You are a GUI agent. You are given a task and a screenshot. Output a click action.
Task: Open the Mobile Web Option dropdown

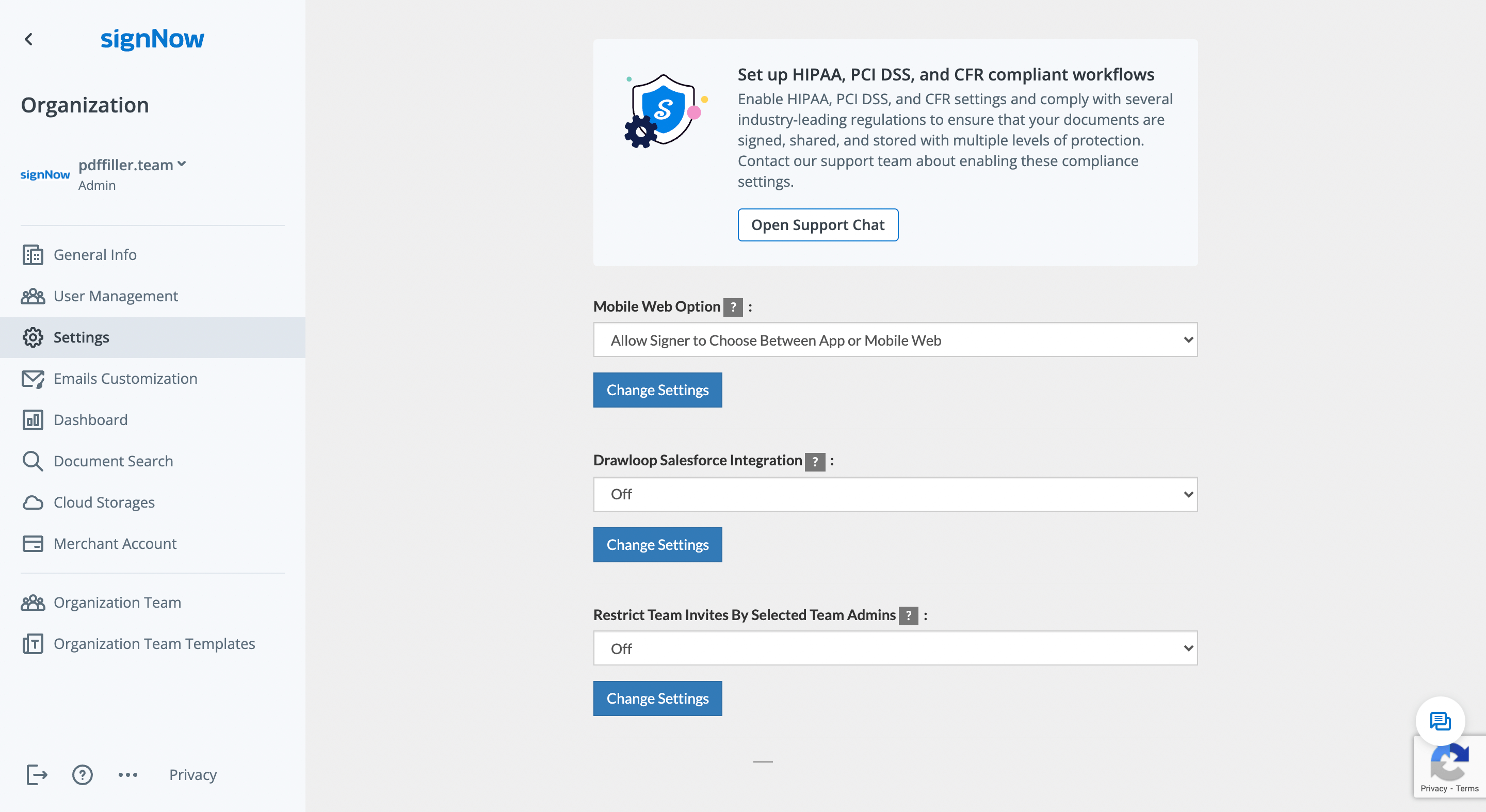[x=895, y=339]
